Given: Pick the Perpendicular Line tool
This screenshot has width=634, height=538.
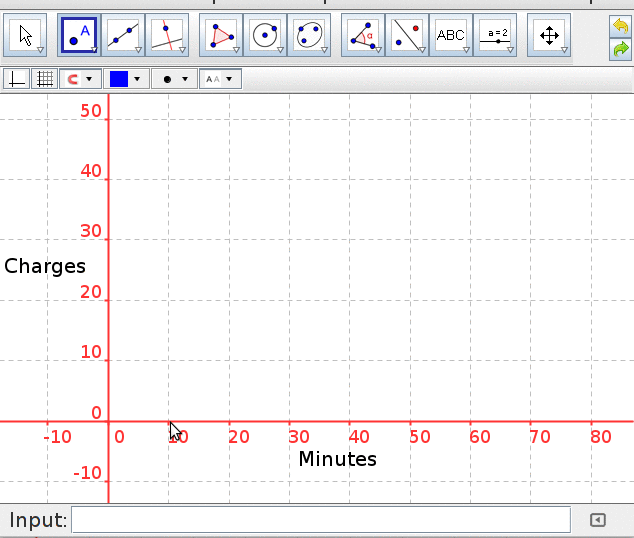Looking at the screenshot, I should pyautogui.click(x=166, y=35).
